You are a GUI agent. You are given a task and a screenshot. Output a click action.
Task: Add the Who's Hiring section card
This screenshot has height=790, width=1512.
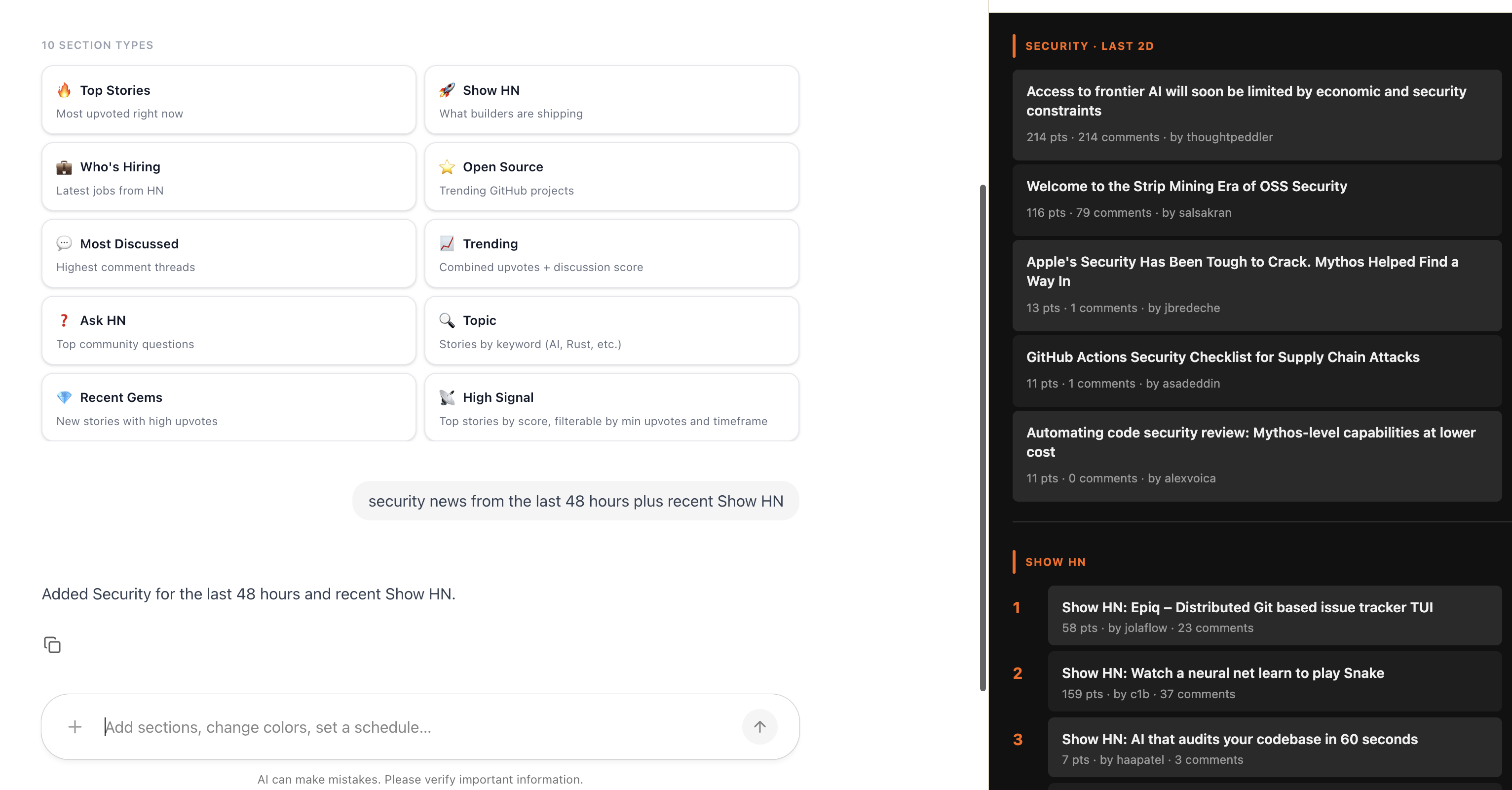pos(229,177)
